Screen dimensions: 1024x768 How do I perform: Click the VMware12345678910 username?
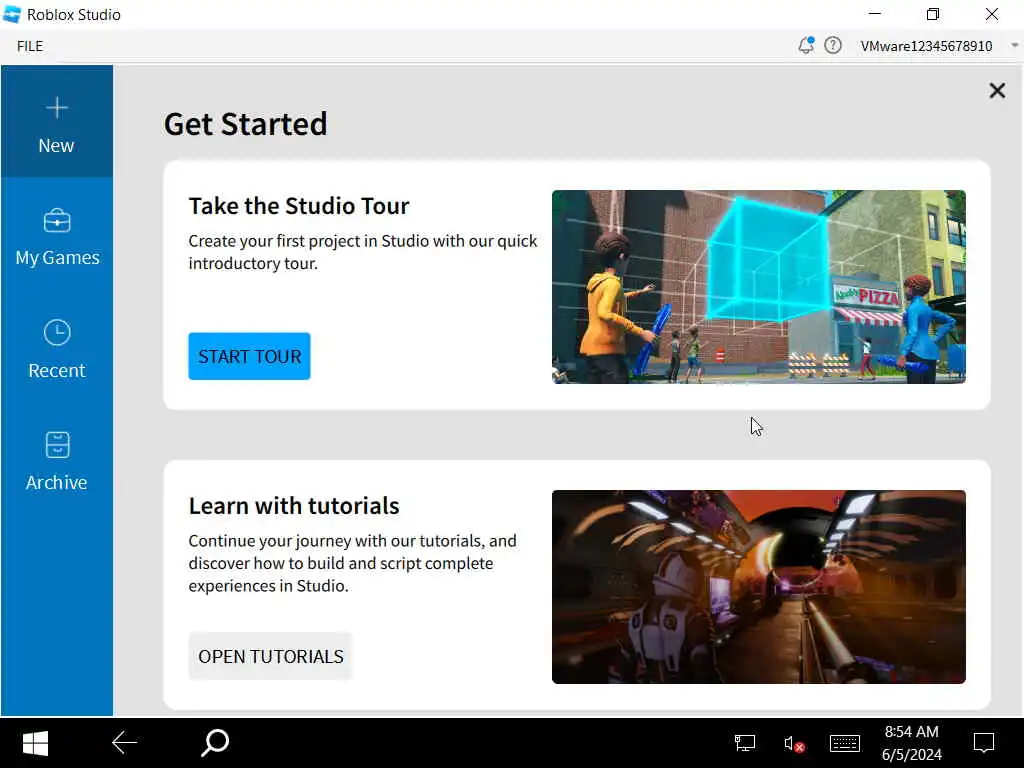926,46
